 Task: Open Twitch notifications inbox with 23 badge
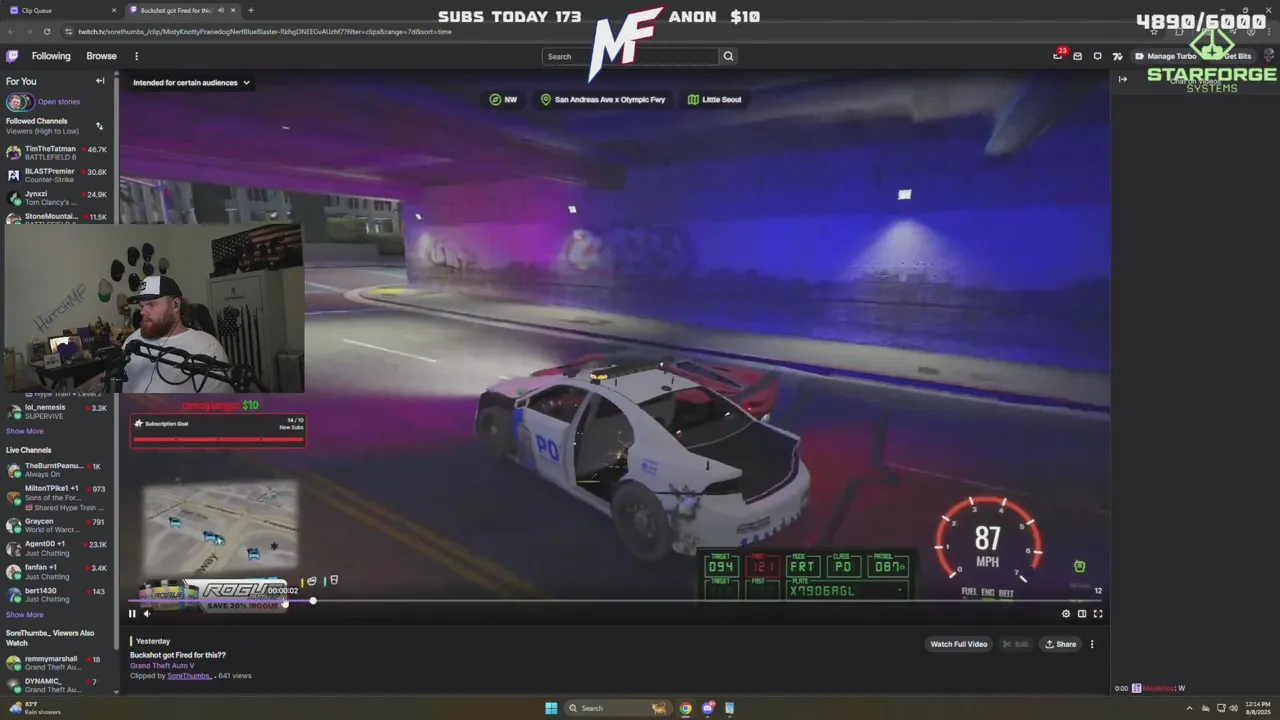1058,55
